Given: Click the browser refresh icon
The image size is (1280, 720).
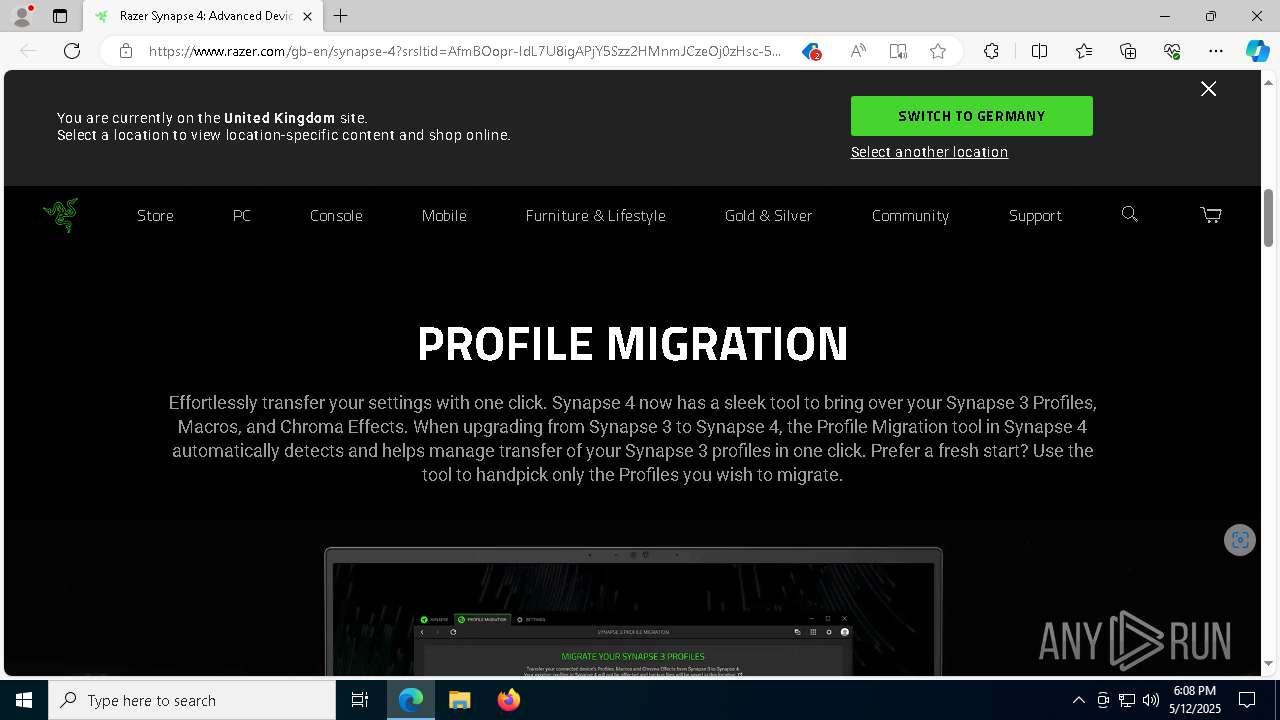Looking at the screenshot, I should point(72,51).
